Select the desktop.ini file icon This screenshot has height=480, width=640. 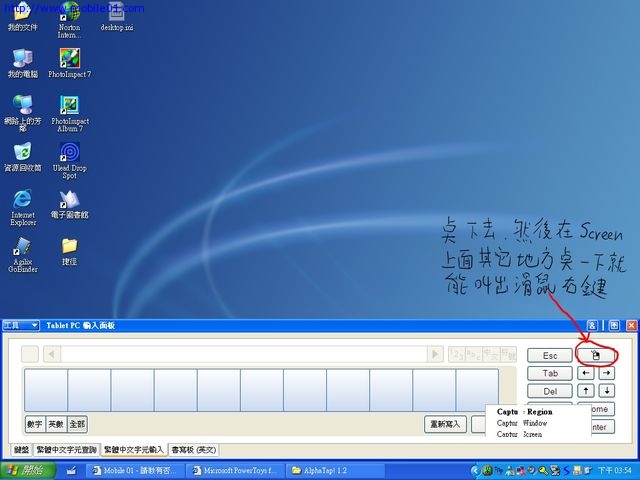pos(117,16)
